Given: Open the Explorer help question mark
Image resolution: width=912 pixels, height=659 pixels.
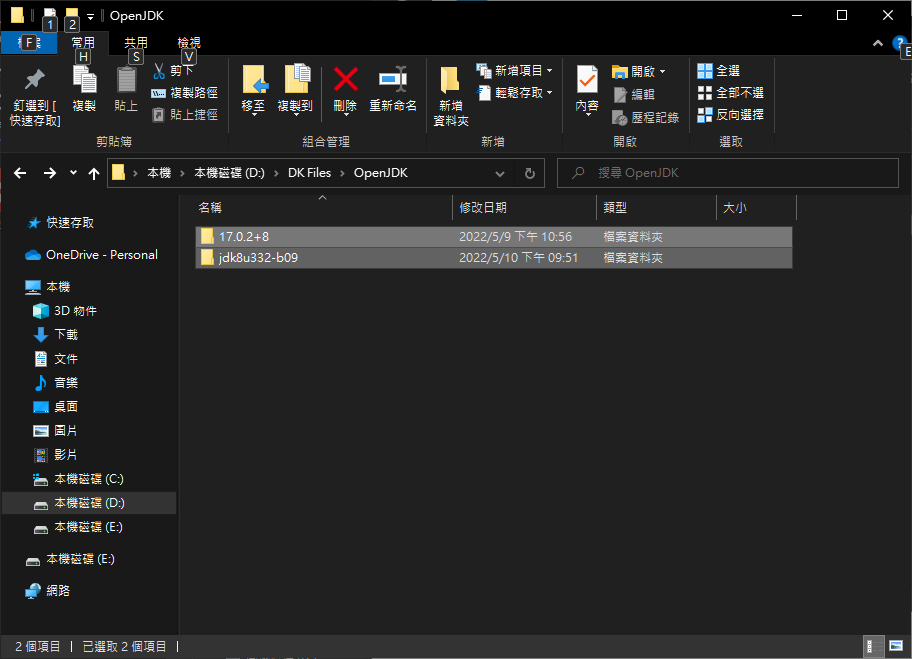Looking at the screenshot, I should (x=899, y=42).
